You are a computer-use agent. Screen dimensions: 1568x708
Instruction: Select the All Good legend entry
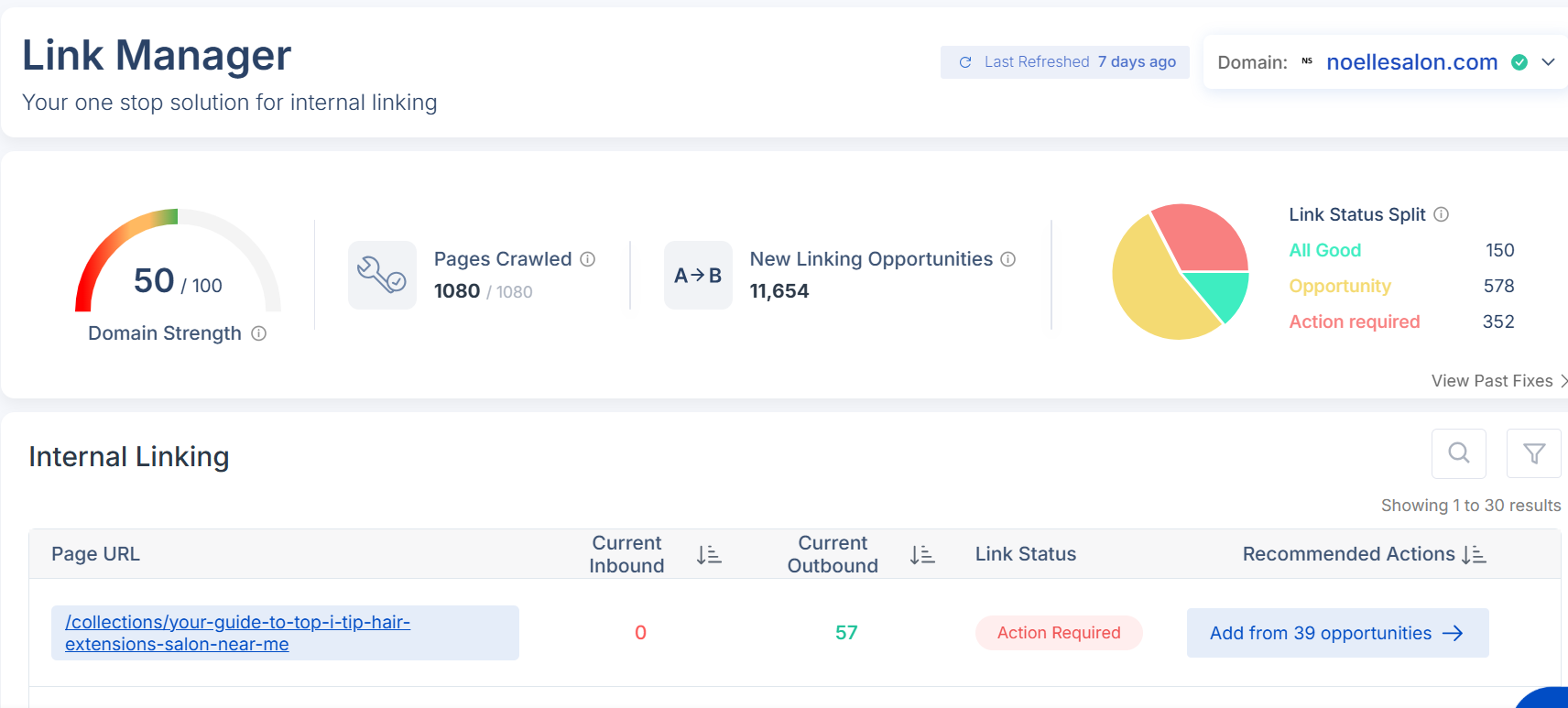point(1324,250)
